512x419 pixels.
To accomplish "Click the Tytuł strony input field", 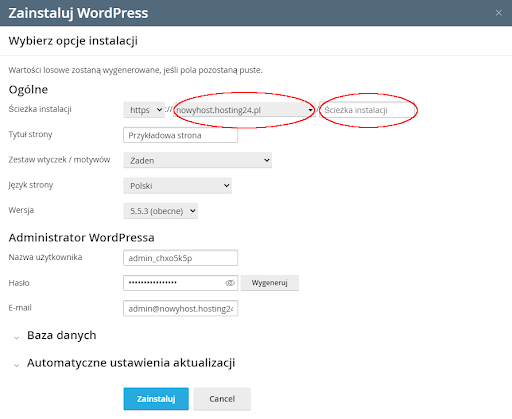I will [x=180, y=135].
